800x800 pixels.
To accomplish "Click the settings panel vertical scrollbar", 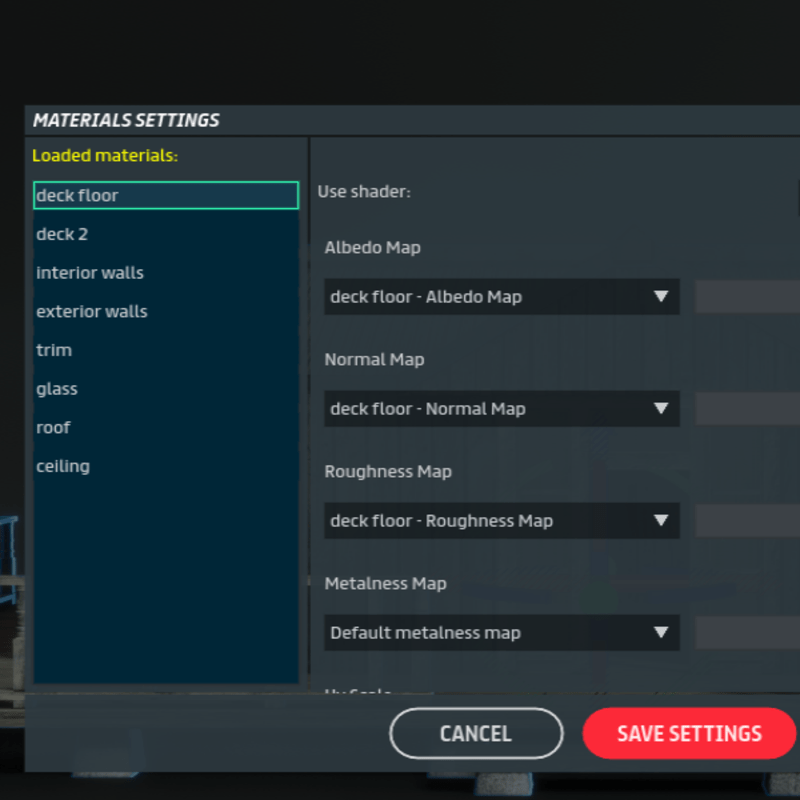I will coord(309,400).
